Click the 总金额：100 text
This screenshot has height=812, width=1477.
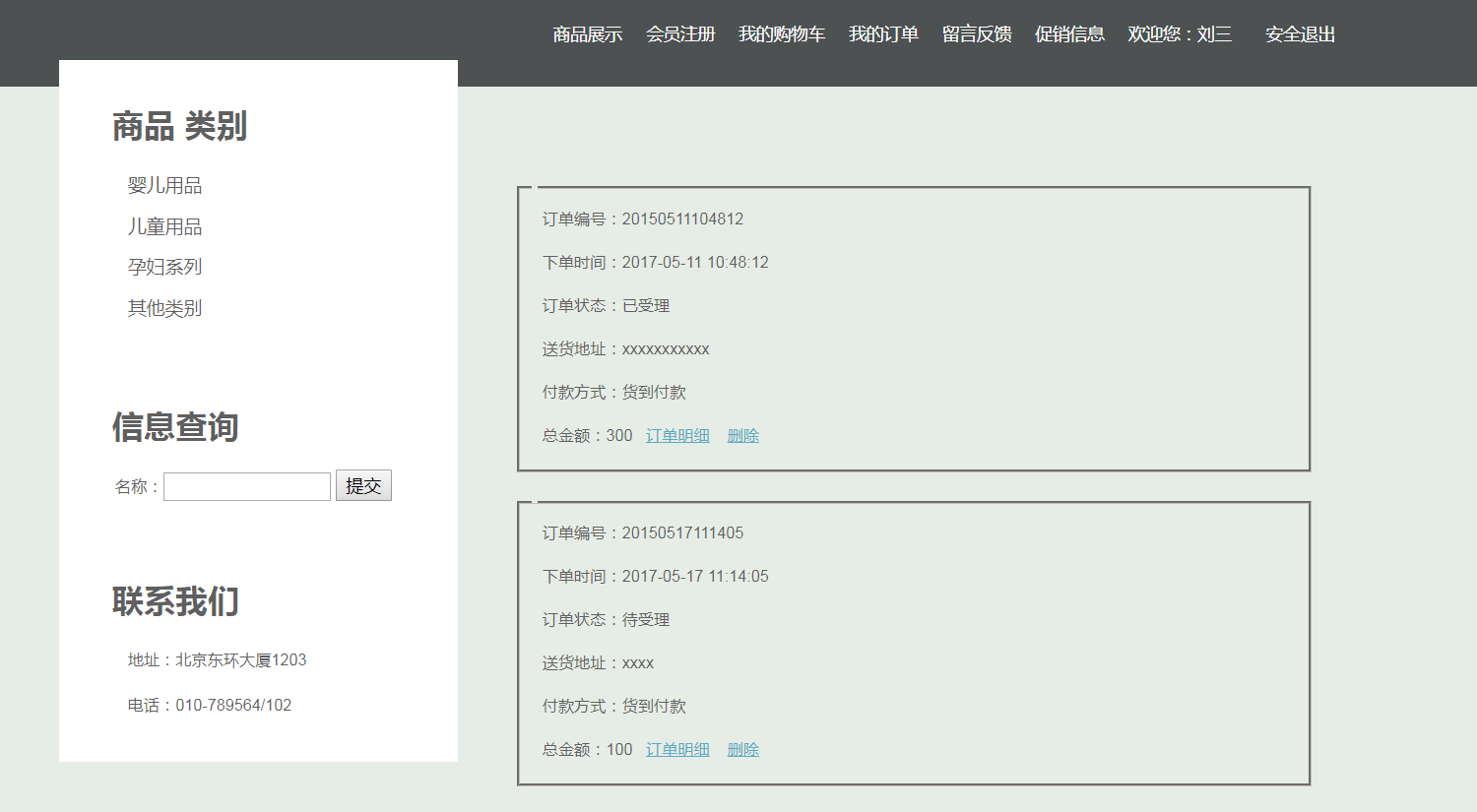tap(587, 749)
